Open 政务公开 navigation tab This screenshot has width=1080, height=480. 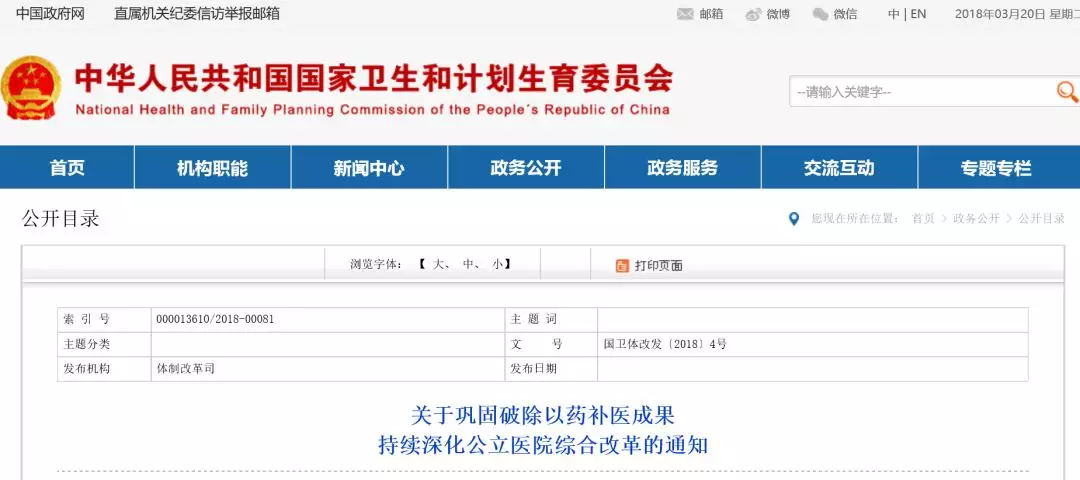(526, 167)
